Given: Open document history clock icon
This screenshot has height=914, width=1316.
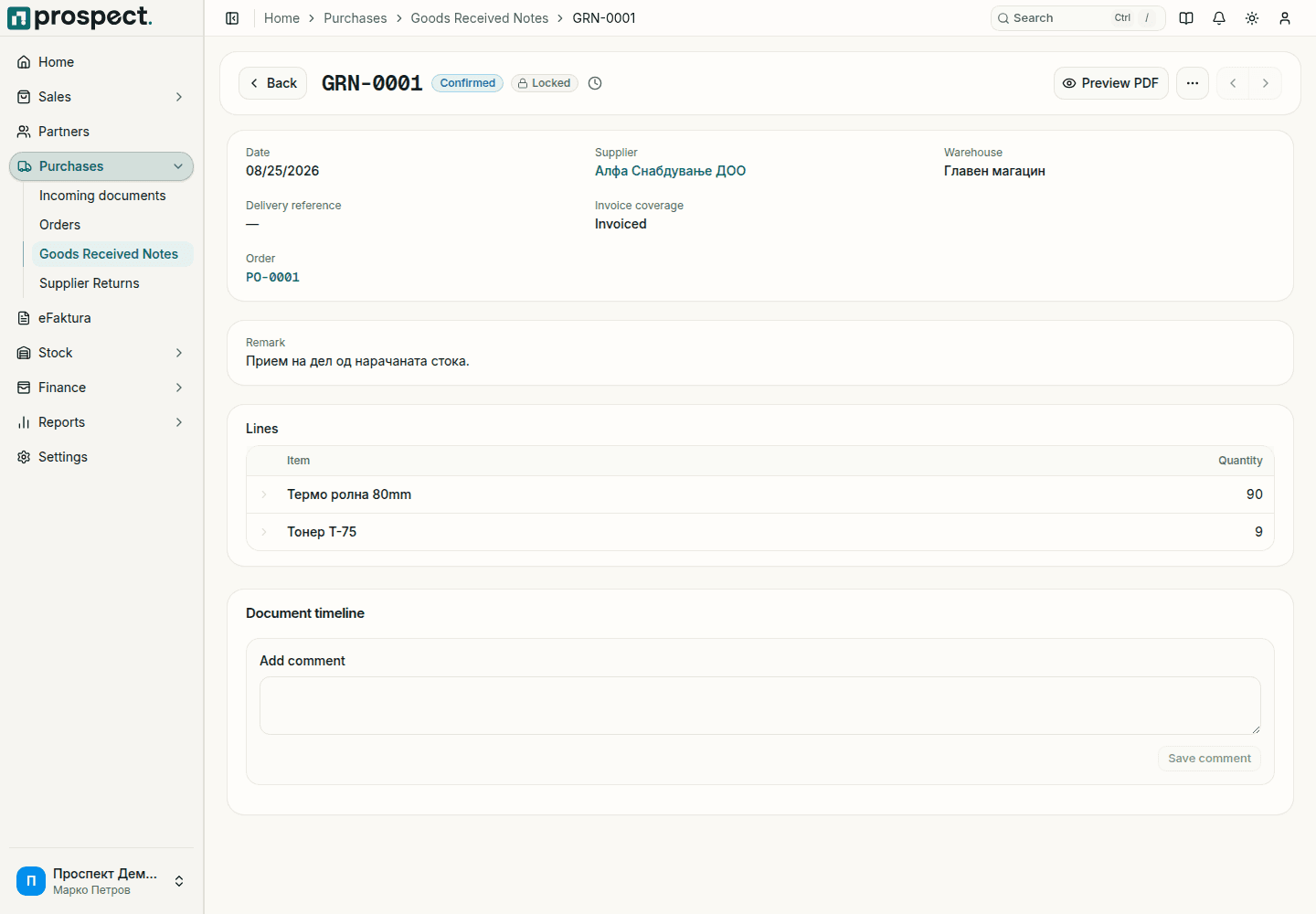Looking at the screenshot, I should pyautogui.click(x=595, y=83).
